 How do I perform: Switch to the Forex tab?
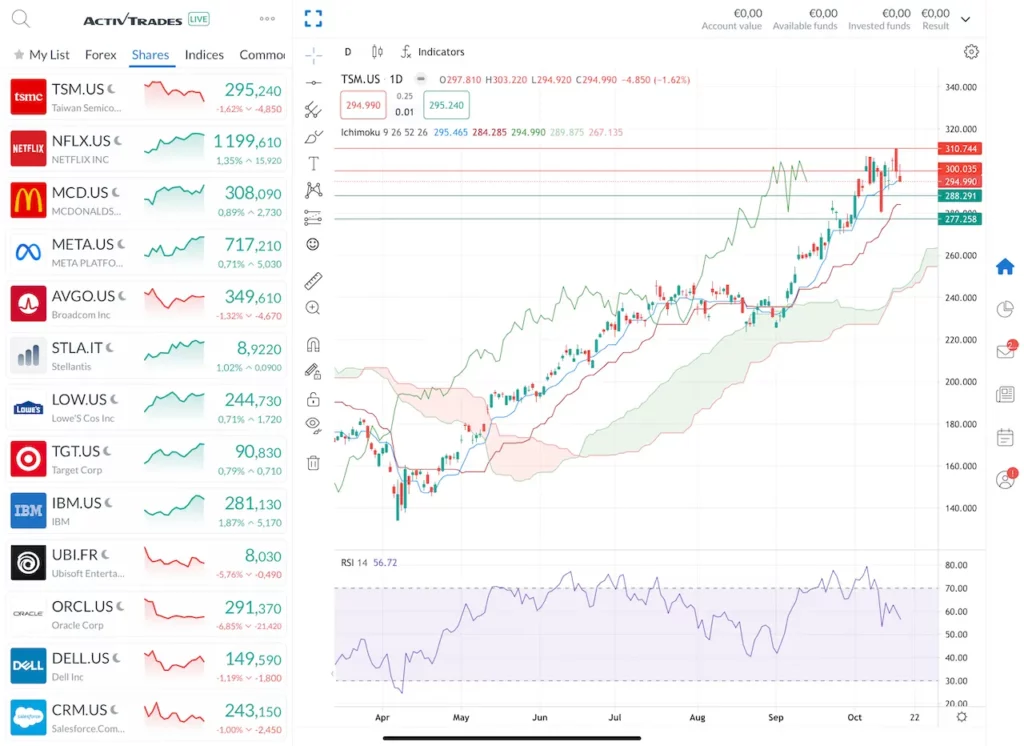pos(100,55)
